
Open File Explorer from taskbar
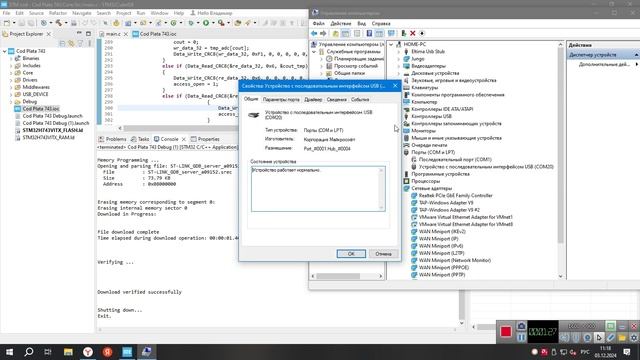pos(68,352)
